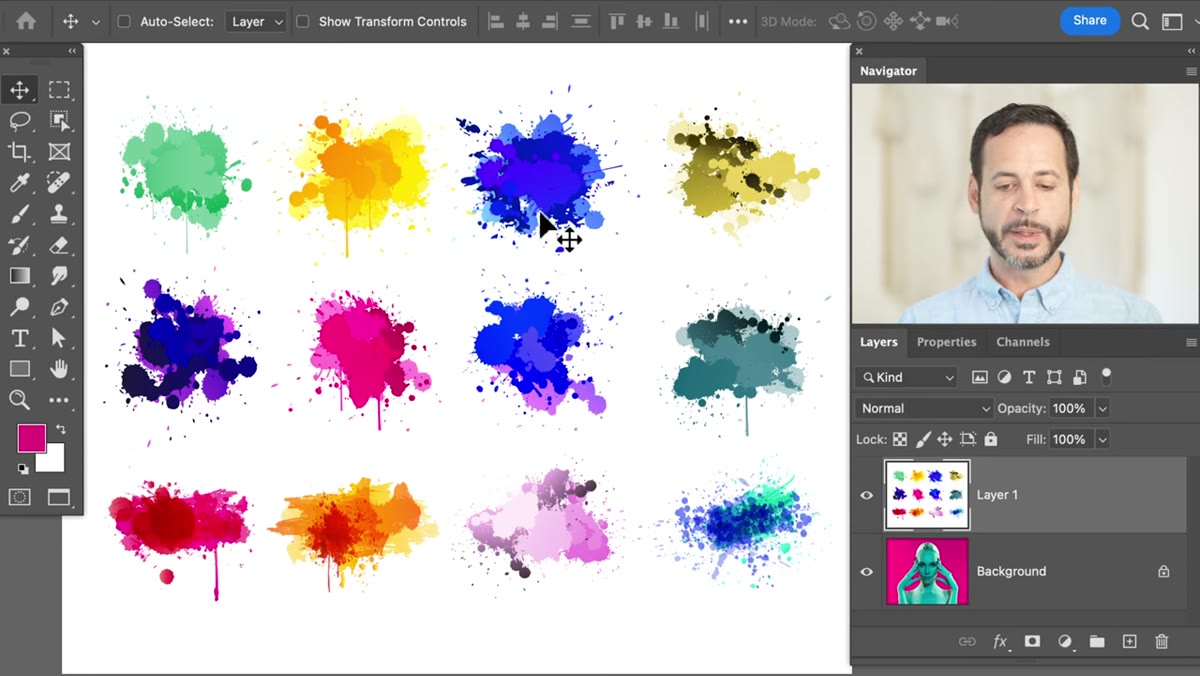Select the History Brush tool
Image resolution: width=1200 pixels, height=676 pixels.
(x=19, y=245)
